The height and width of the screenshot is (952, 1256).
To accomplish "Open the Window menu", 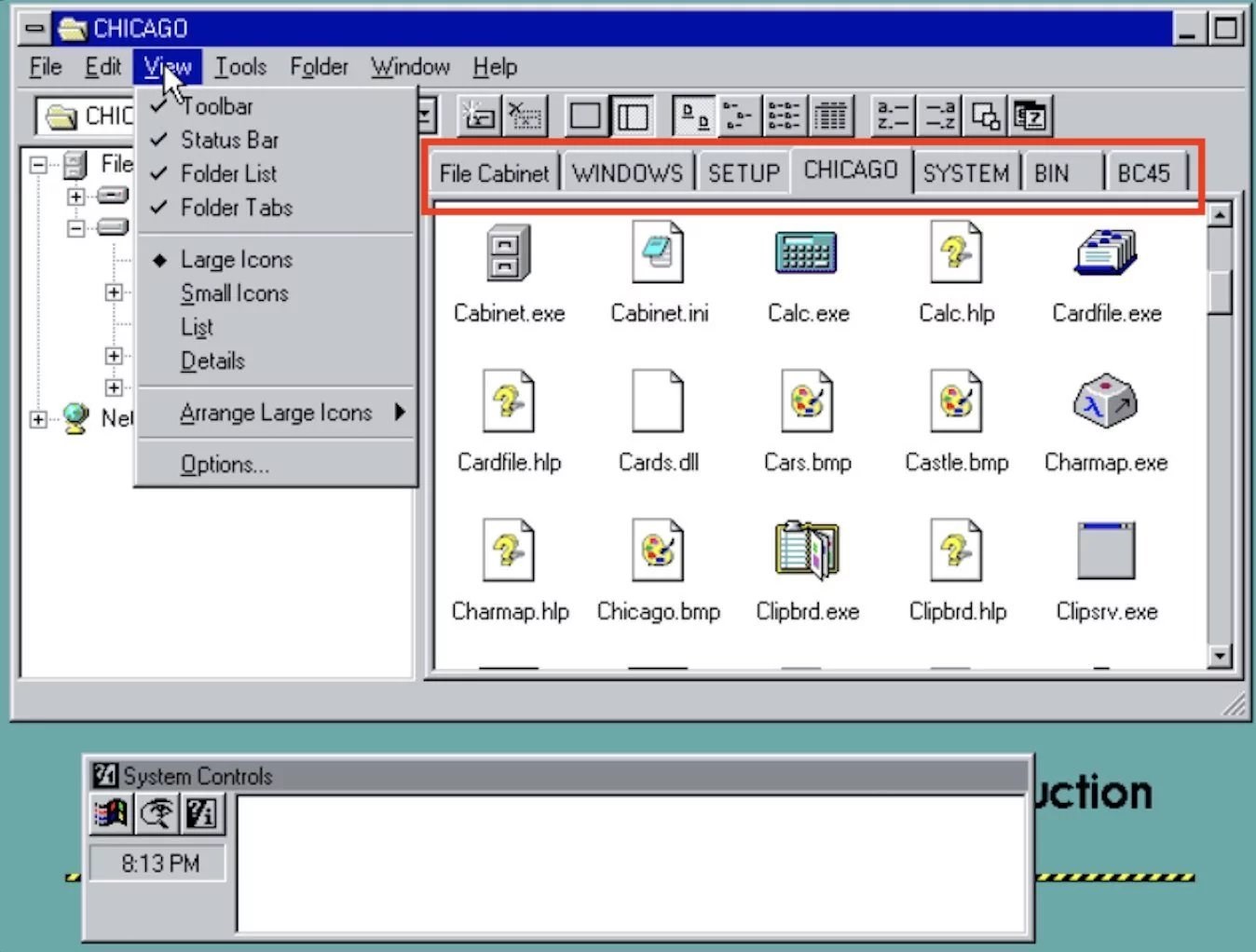I will [410, 67].
